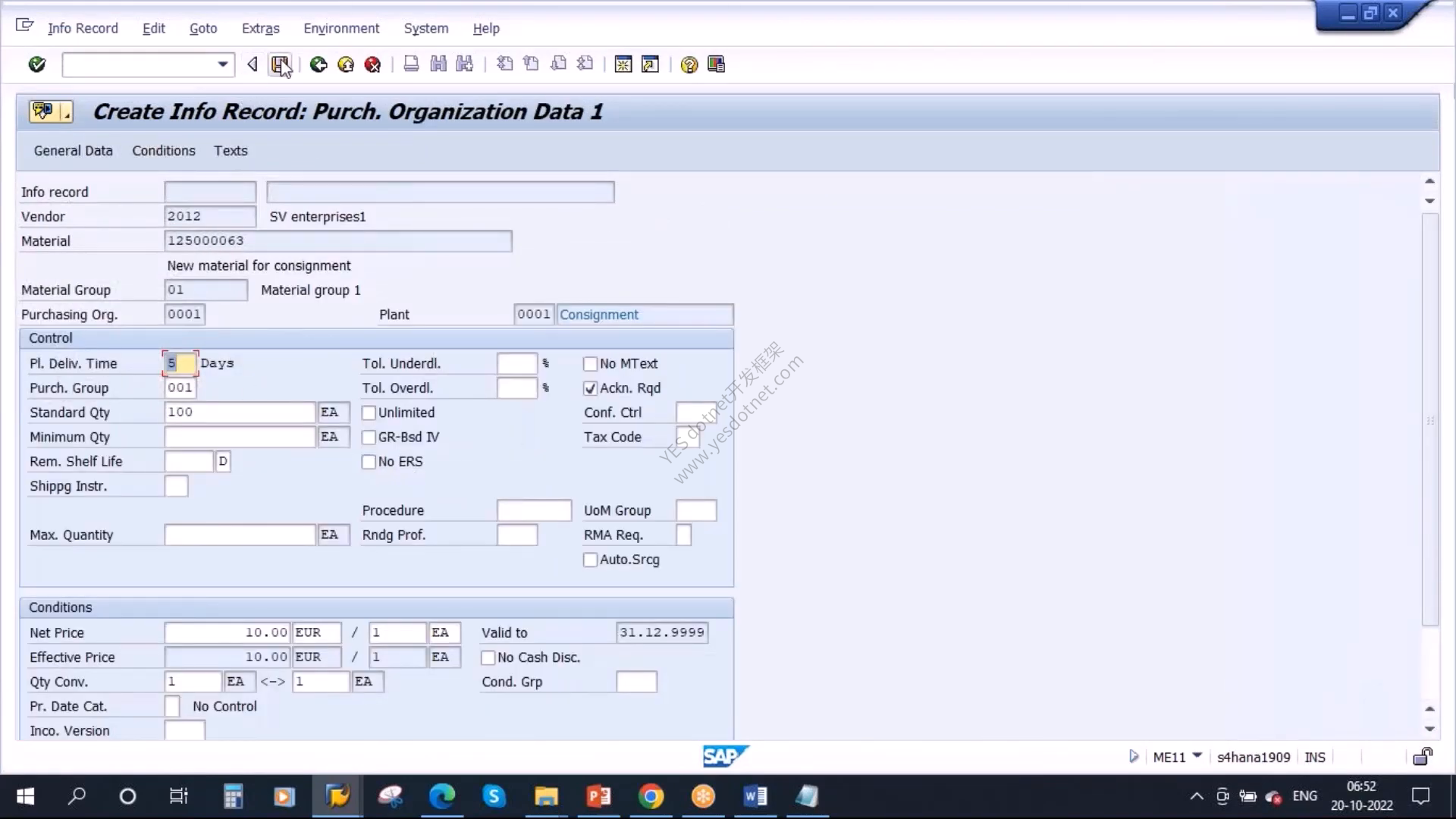This screenshot has width=1456, height=819.
Task: Click the Conditions button
Action: click(x=164, y=150)
